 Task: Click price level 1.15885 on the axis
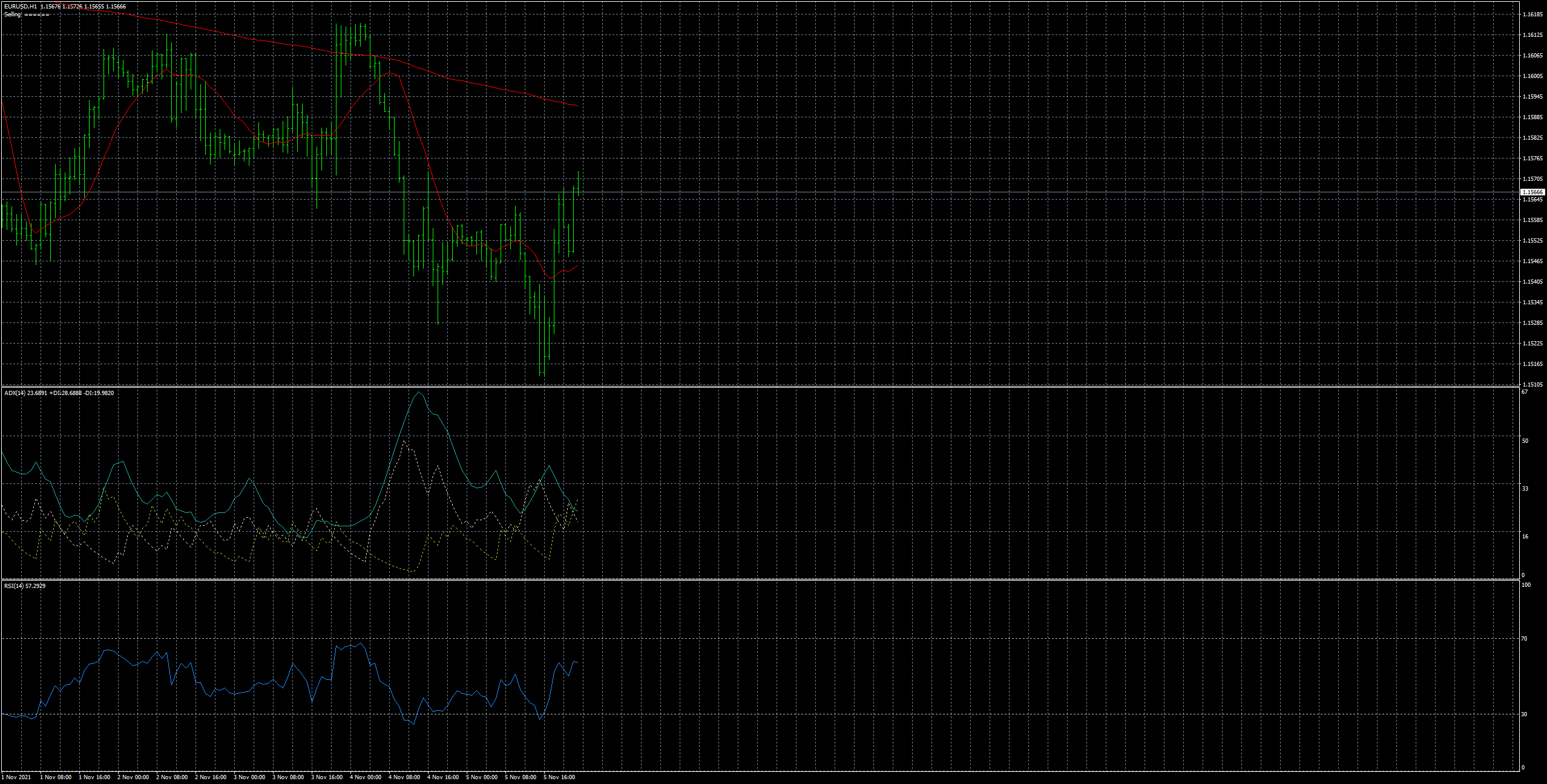pos(1532,117)
